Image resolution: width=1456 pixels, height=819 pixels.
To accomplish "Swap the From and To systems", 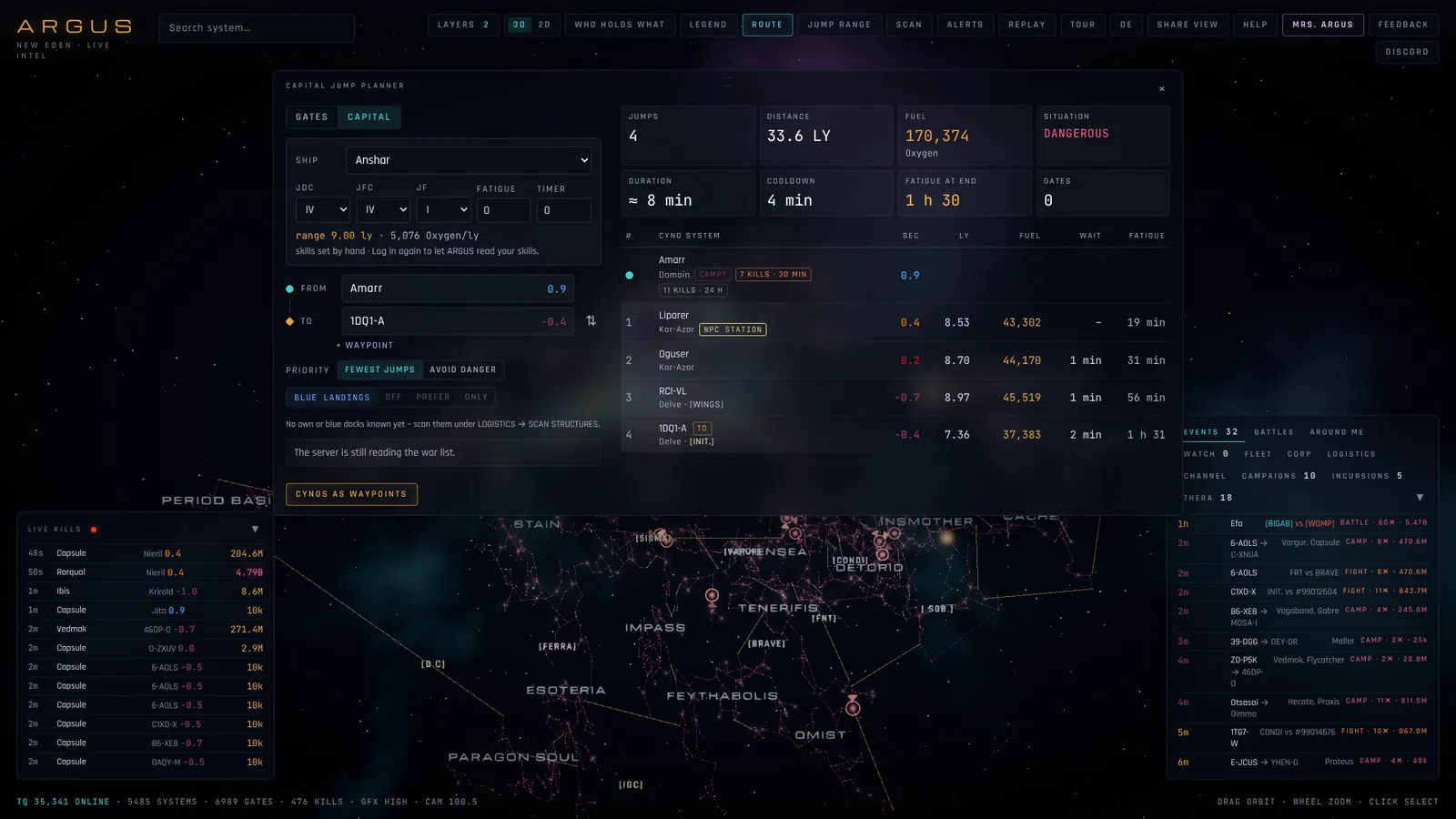I will coord(591,320).
